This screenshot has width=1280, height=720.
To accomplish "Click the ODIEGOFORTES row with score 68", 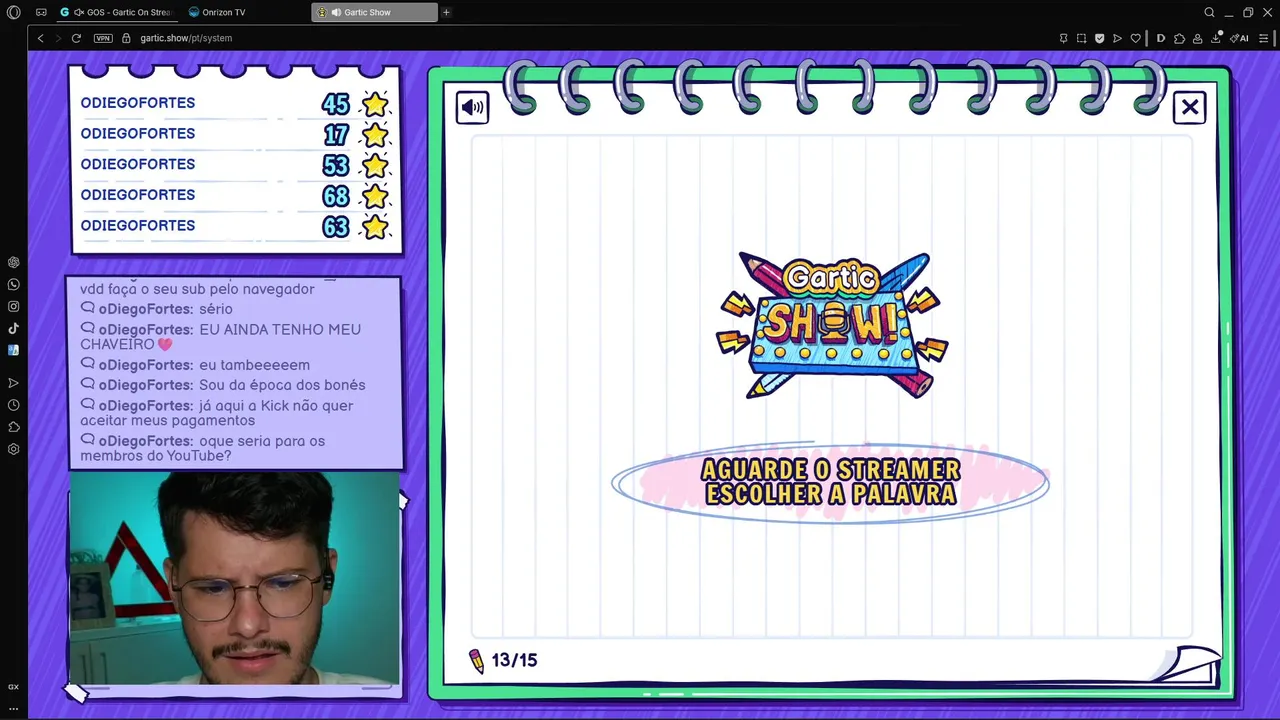I will pyautogui.click(x=235, y=195).
